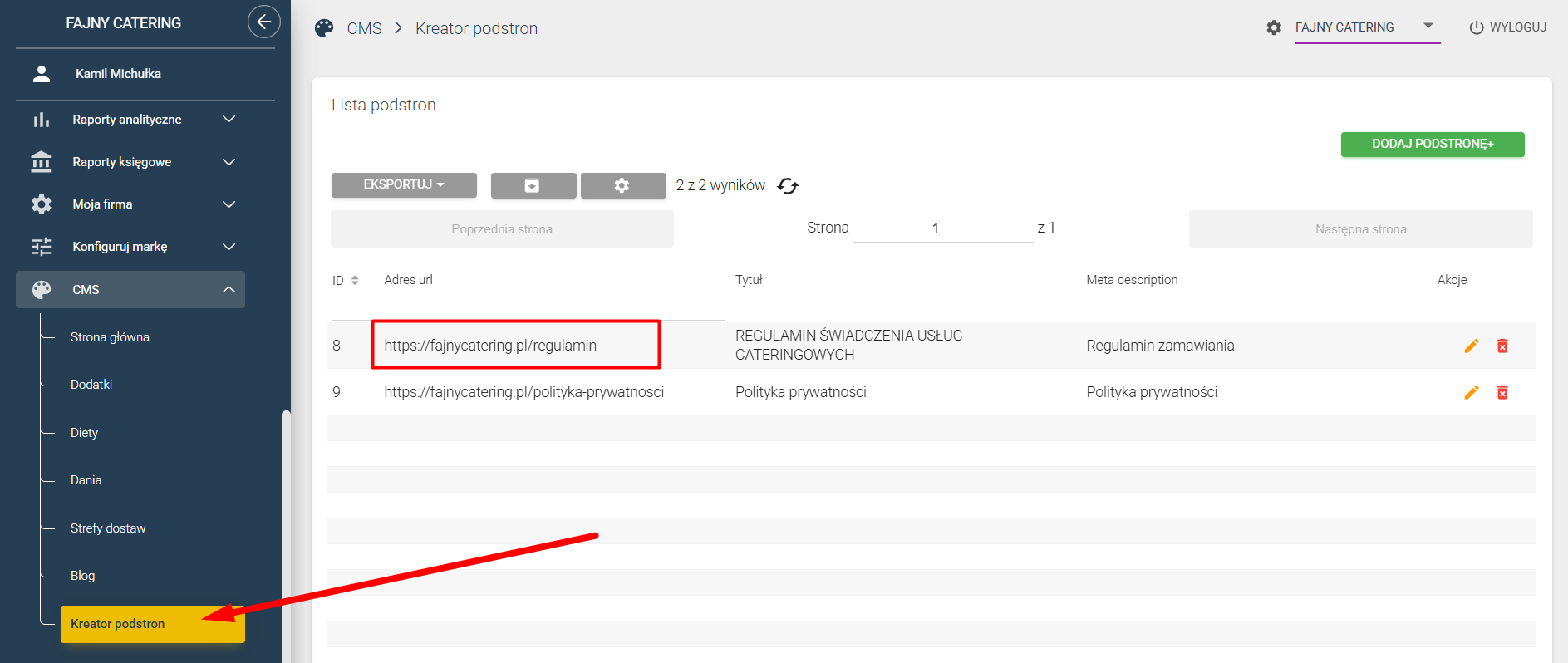The width and height of the screenshot is (1568, 663).
Task: Collapse sidebar with the back arrow icon
Action: [263, 22]
